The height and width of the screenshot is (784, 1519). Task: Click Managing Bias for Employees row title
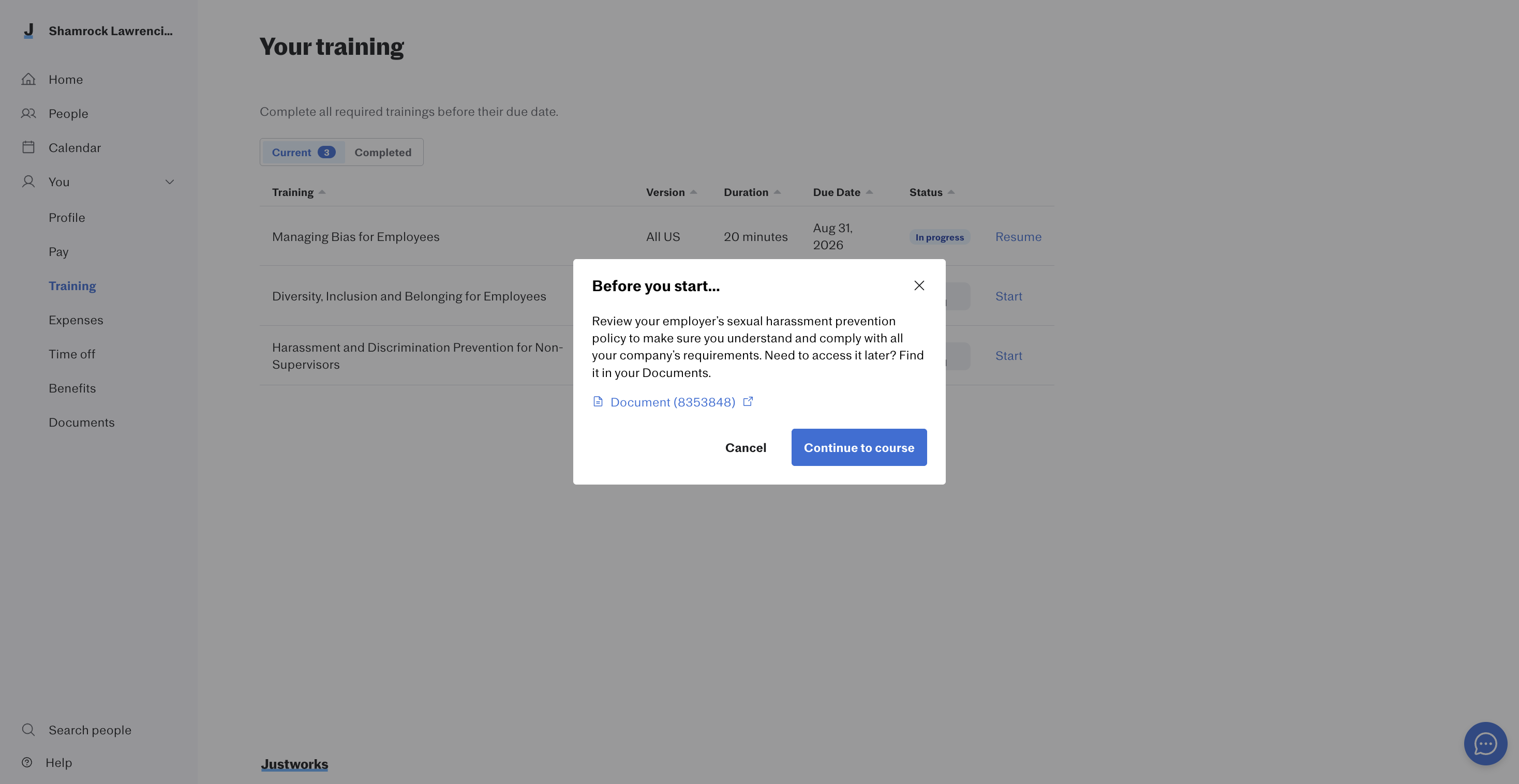tap(355, 237)
